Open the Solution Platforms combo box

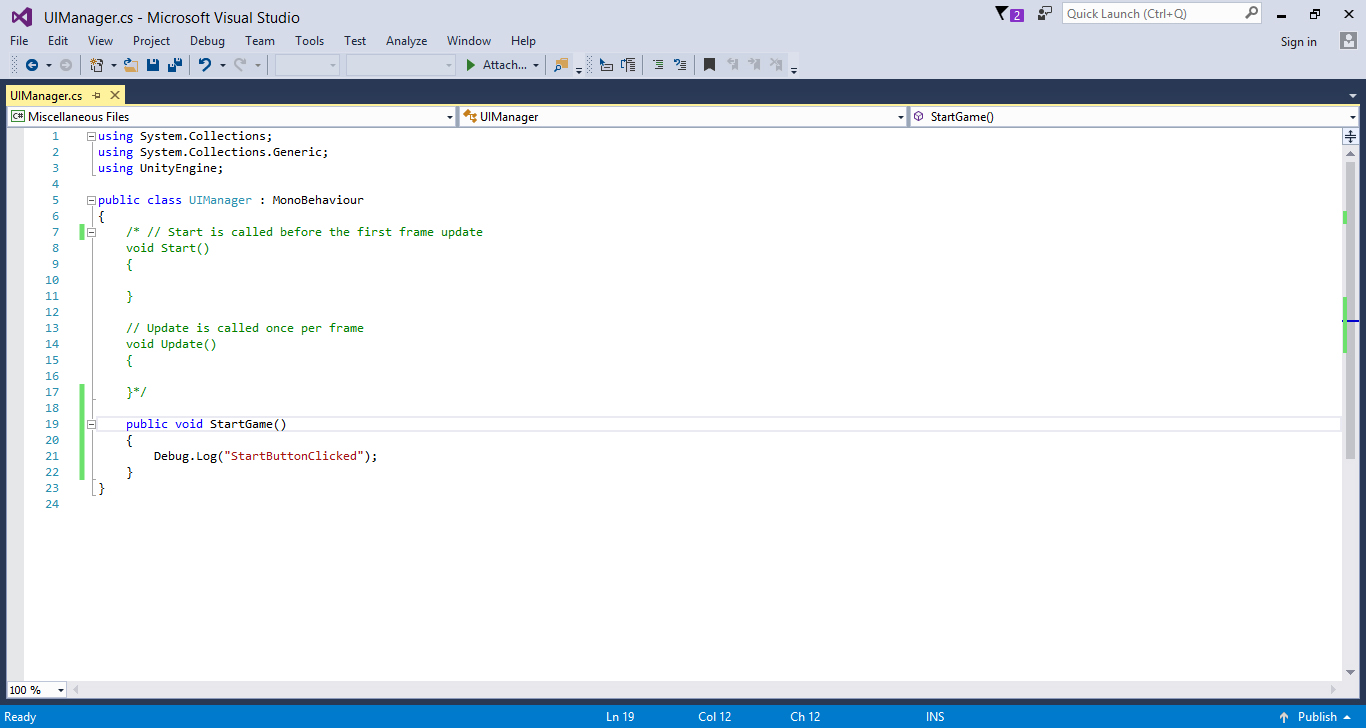click(401, 65)
